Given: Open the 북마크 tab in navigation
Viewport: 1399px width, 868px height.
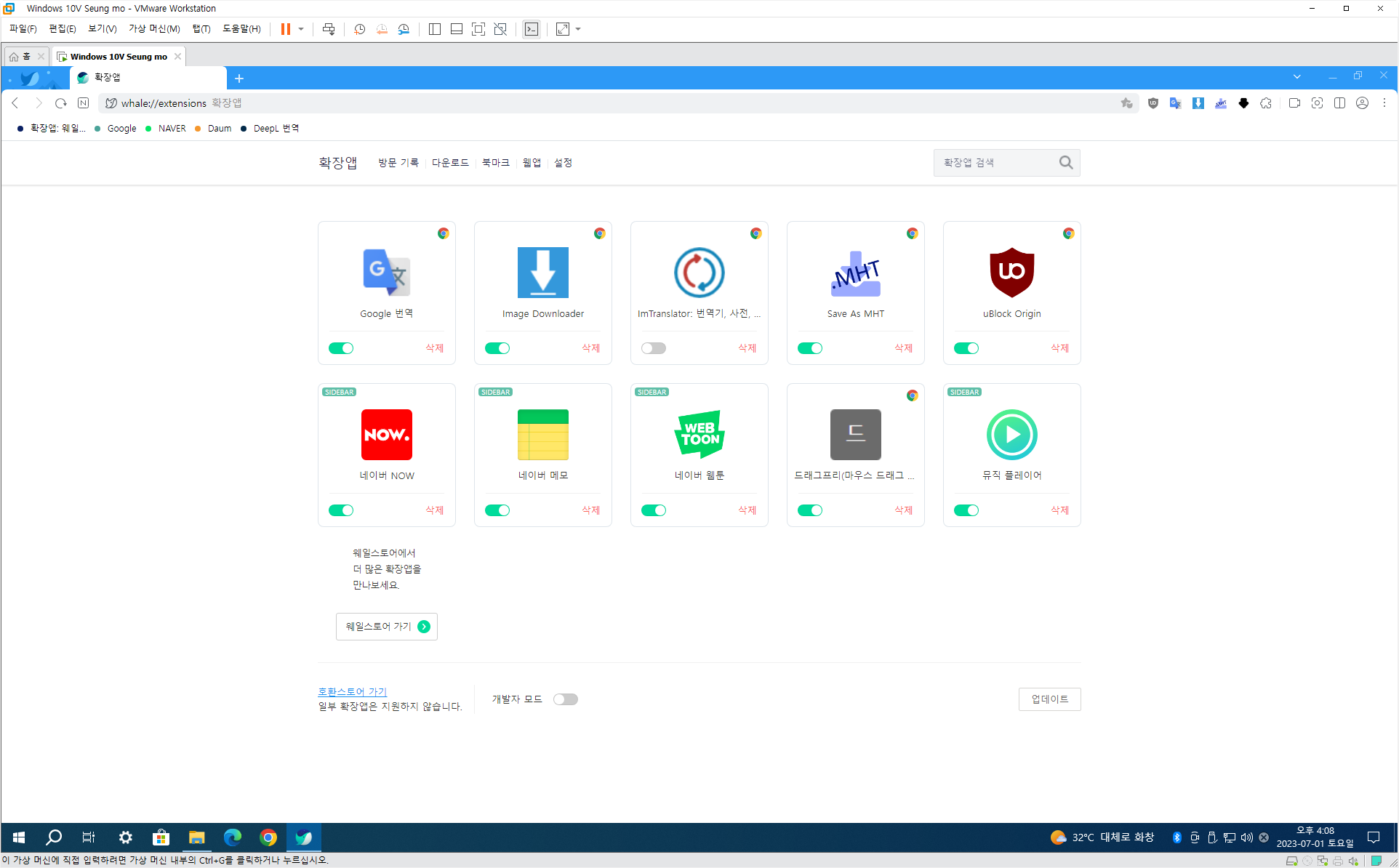Looking at the screenshot, I should point(495,163).
